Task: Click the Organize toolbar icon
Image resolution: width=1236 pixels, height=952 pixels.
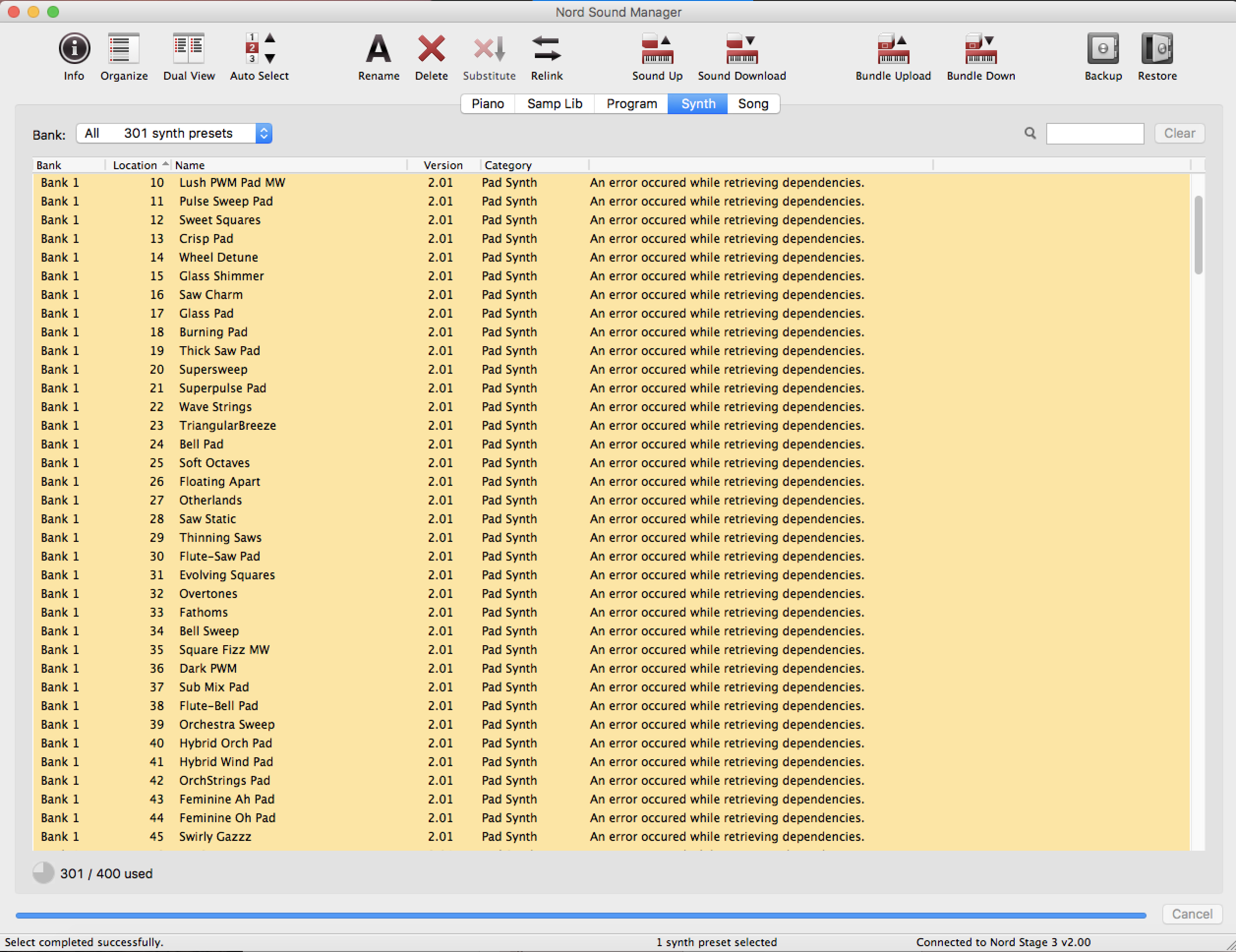Action: (x=123, y=49)
